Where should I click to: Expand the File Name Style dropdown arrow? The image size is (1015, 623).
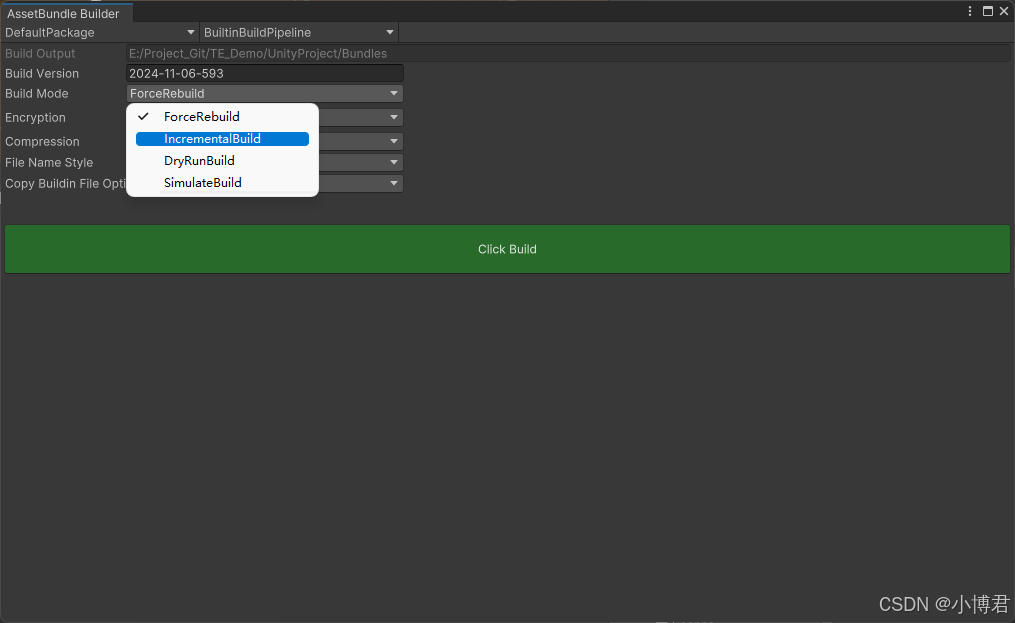[x=394, y=163]
